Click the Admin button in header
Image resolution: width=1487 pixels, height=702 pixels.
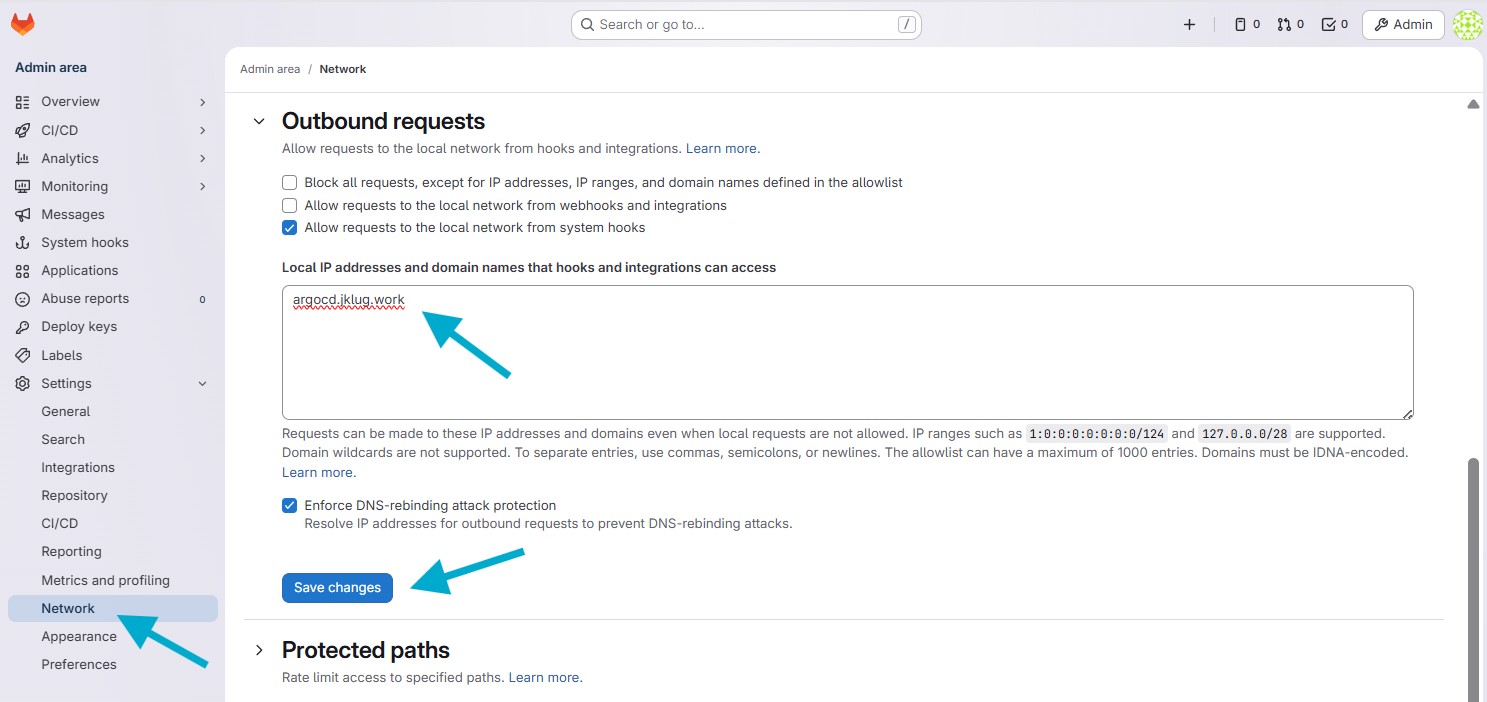(x=1402, y=25)
